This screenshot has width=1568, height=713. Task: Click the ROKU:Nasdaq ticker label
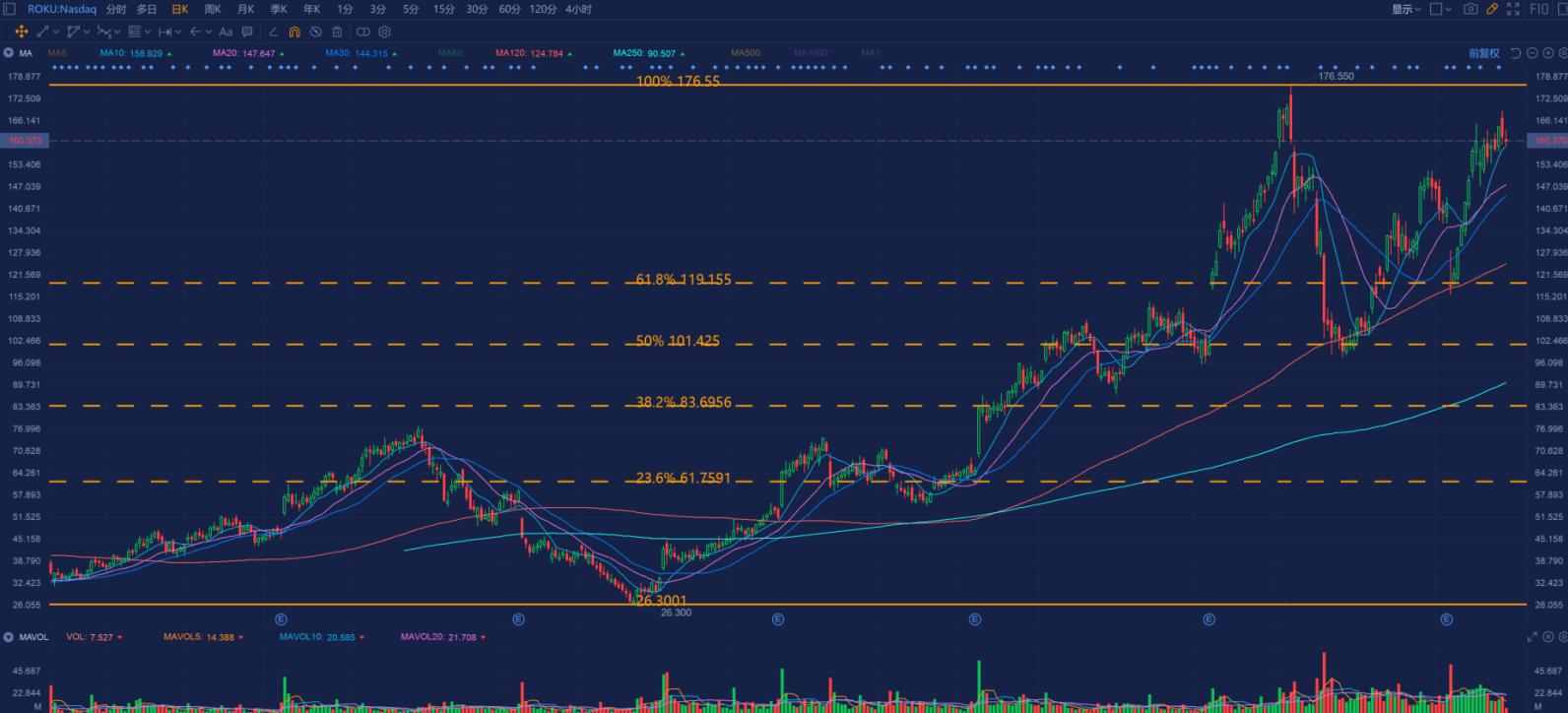tap(62, 9)
